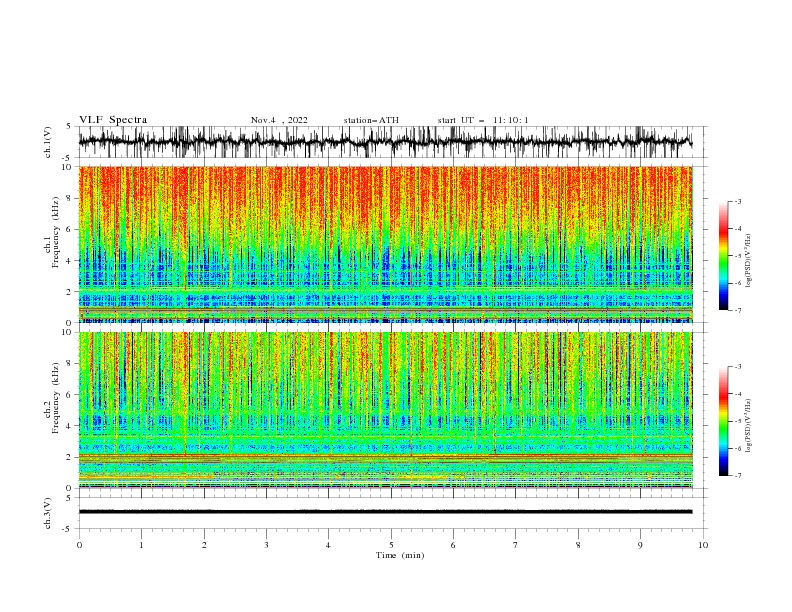792x612 pixels.
Task: Click the "Time (min)" axis label
Action: (400, 555)
